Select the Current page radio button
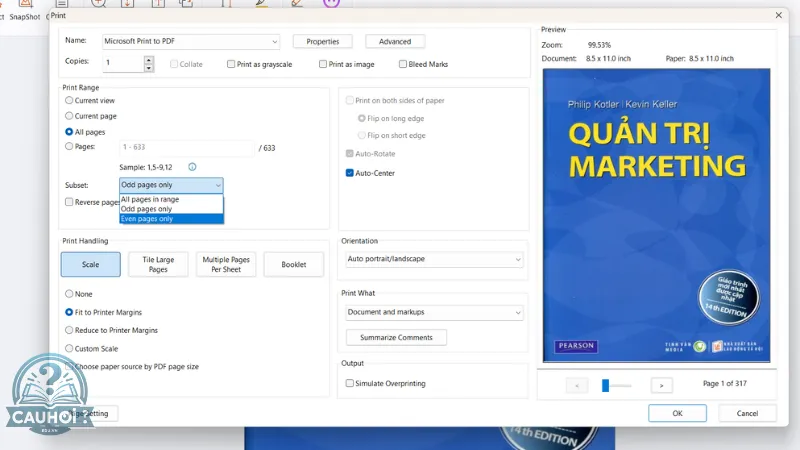Image resolution: width=800 pixels, height=450 pixels. click(69, 116)
